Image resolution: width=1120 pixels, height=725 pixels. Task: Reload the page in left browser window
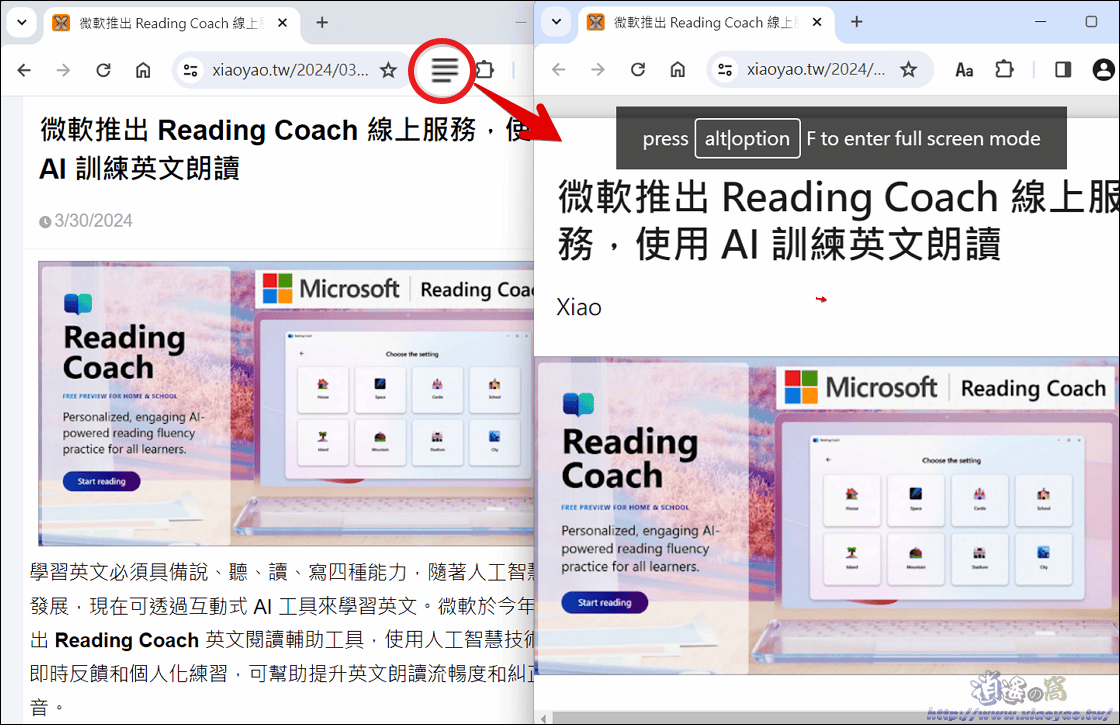pos(104,70)
